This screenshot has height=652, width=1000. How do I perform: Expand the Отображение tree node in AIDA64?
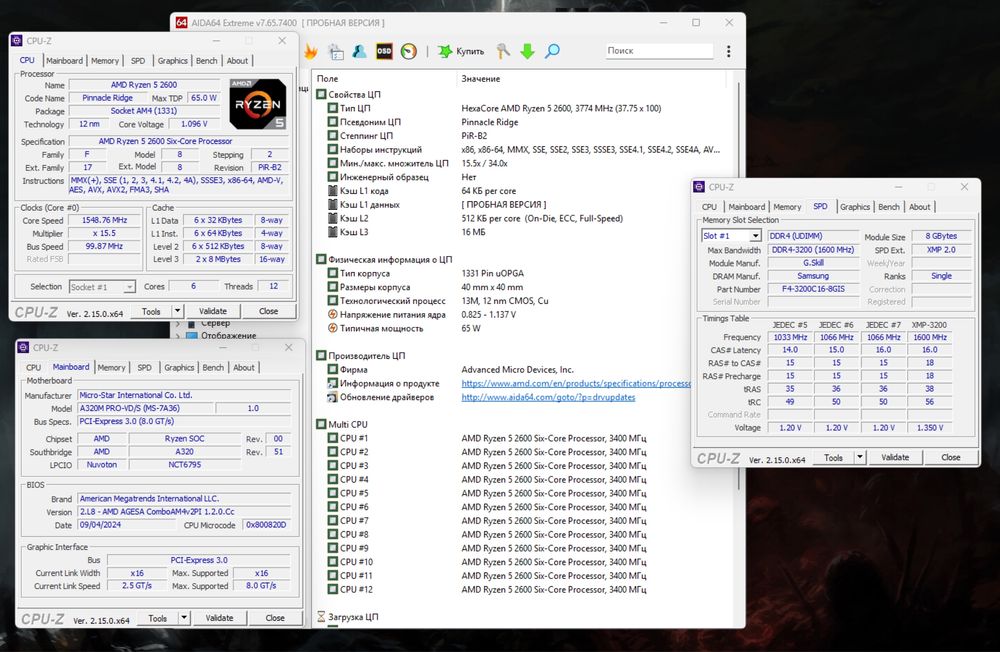[x=178, y=336]
